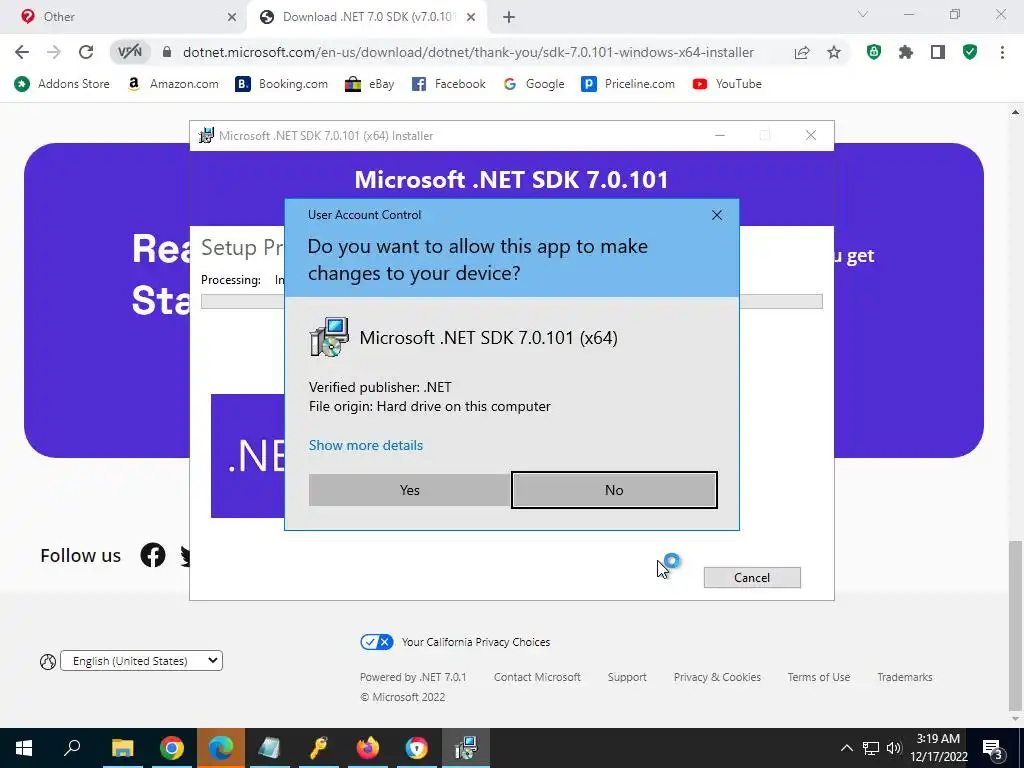
Task: Open YouTube bookmark
Action: pyautogui.click(x=727, y=84)
